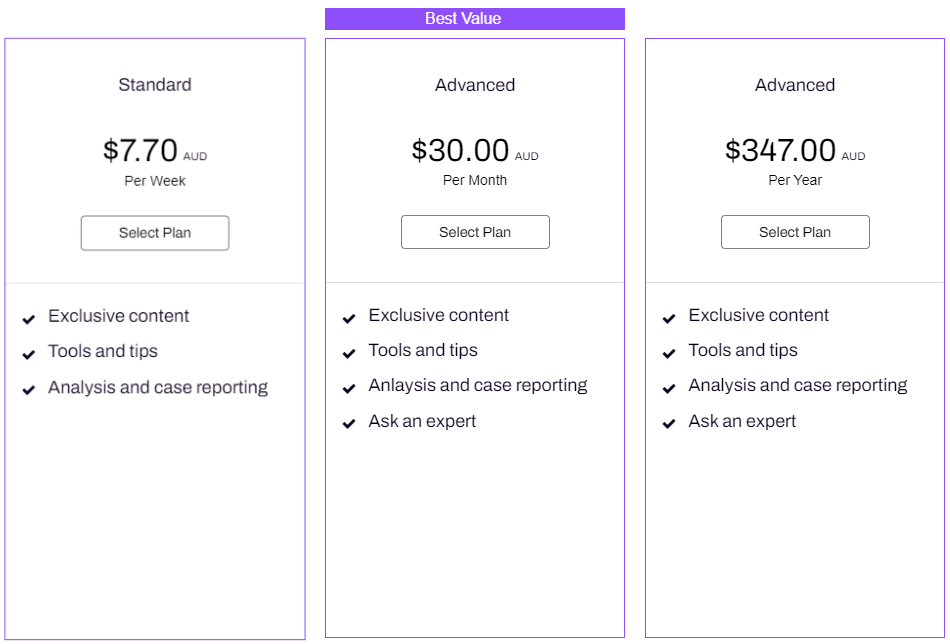Click the $347.00 AUD yearly price
This screenshot has height=644, width=950.
795,151
